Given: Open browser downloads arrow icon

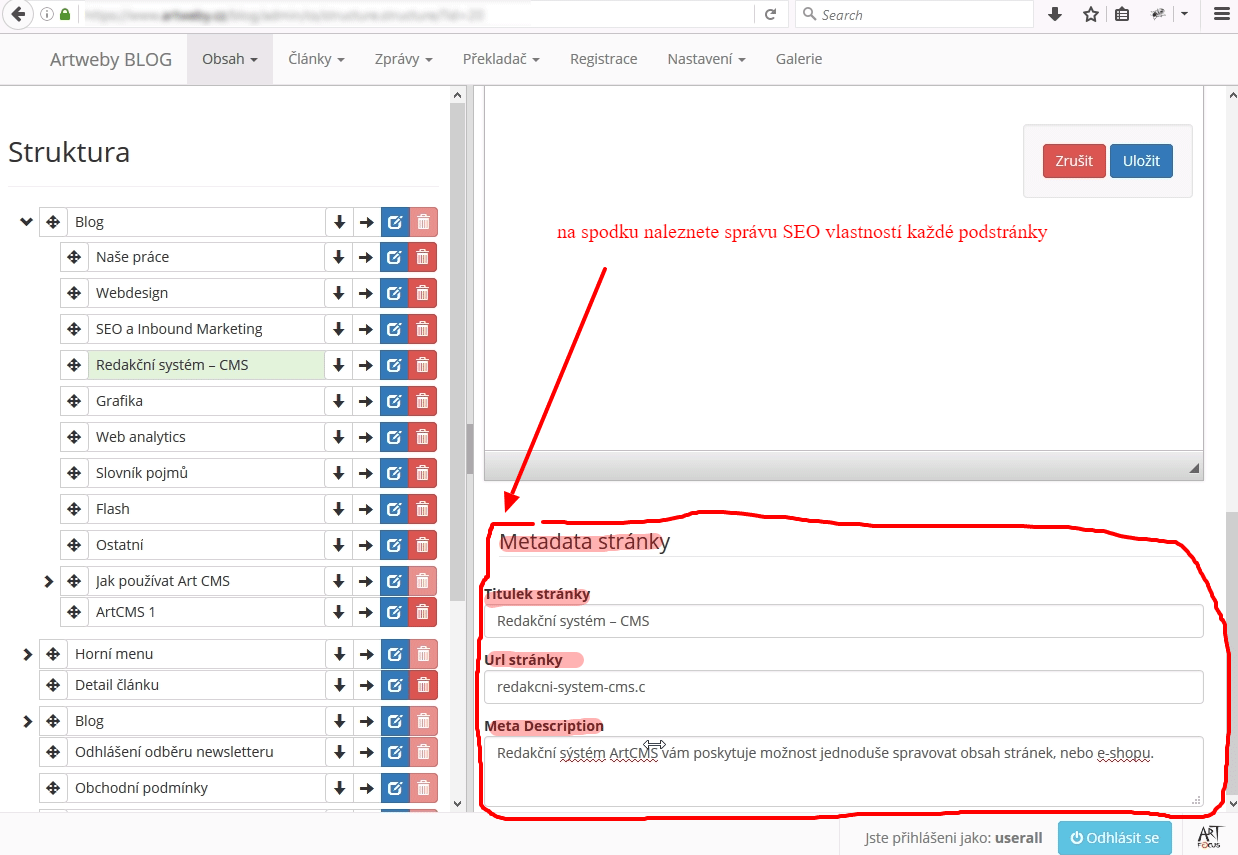Looking at the screenshot, I should point(1054,14).
